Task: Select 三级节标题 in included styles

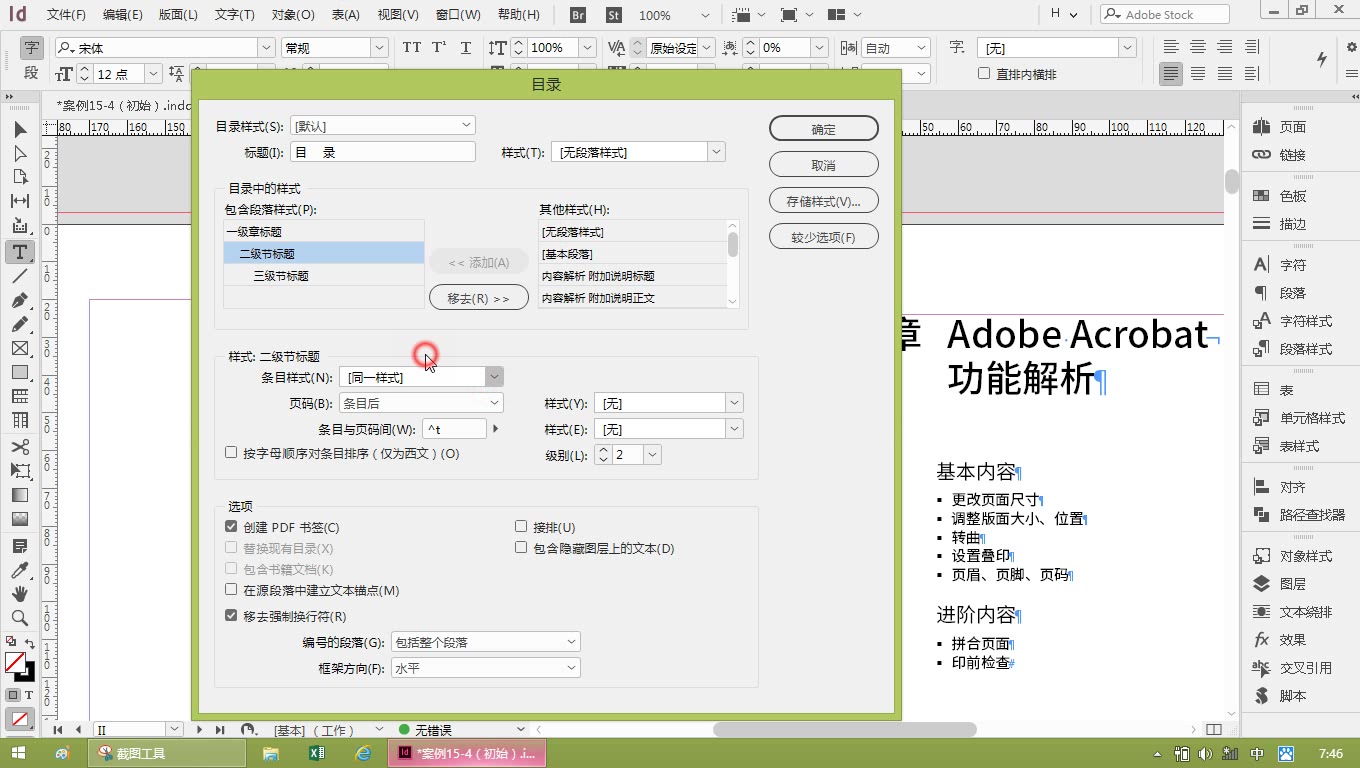Action: (x=324, y=276)
